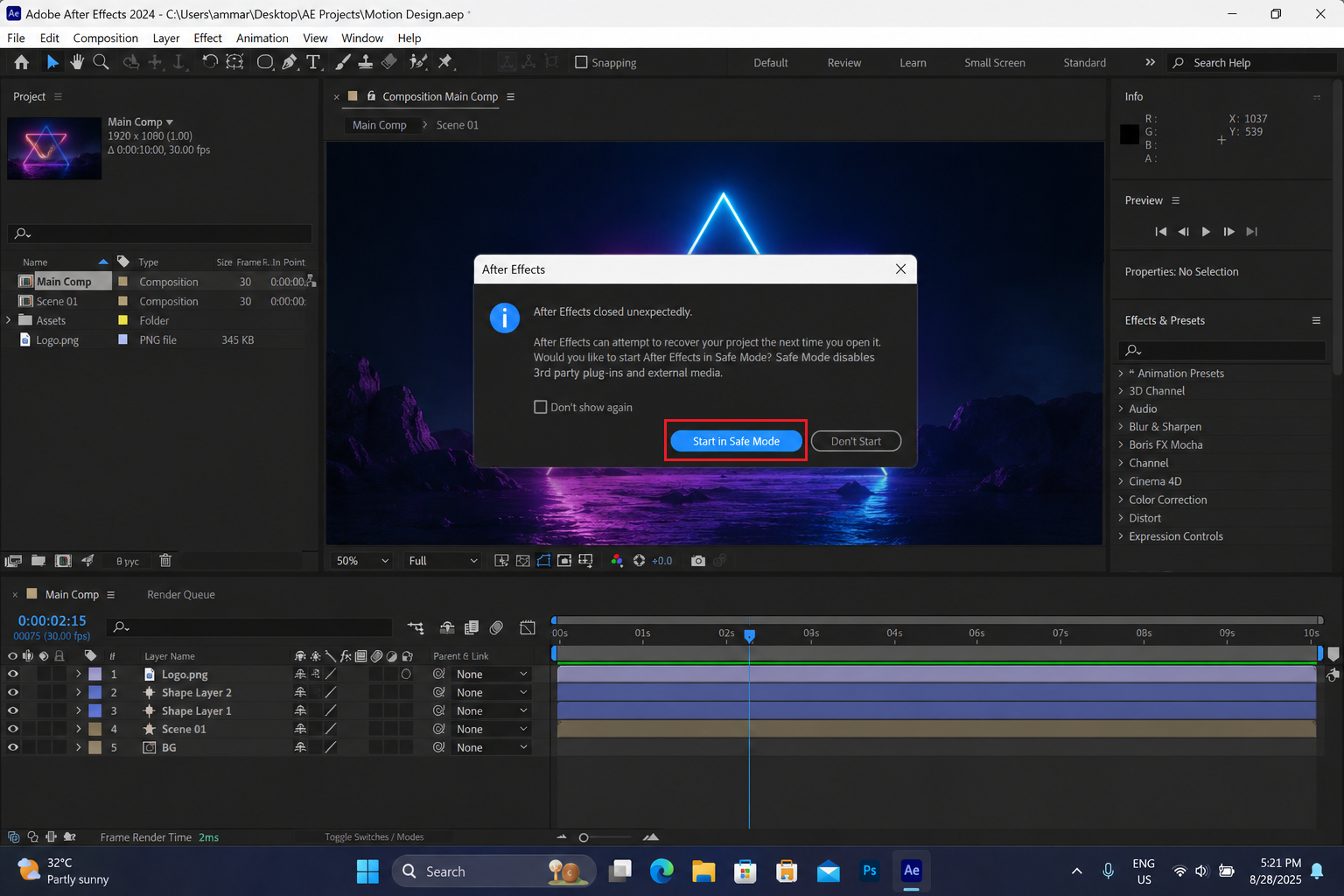Expand the Color Correction effects category
This screenshot has height=896, width=1344.
pos(1121,500)
